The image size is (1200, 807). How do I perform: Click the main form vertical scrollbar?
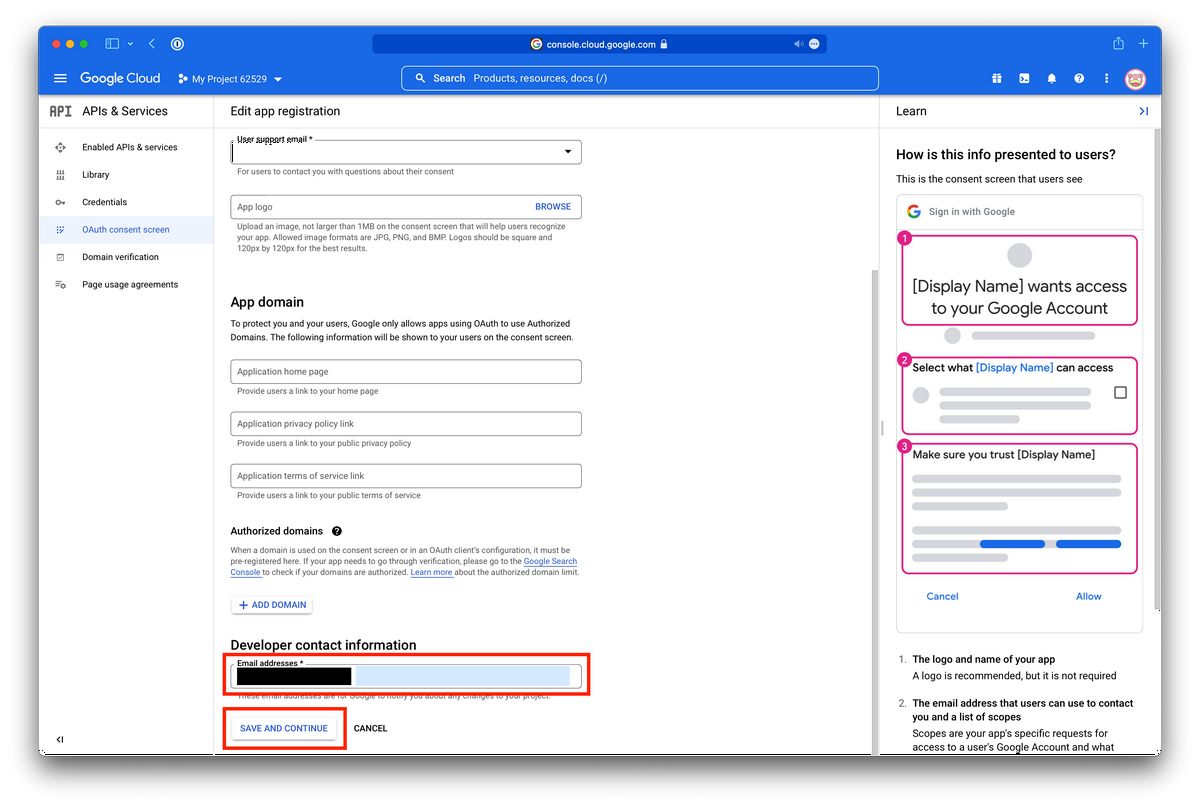coord(874,510)
